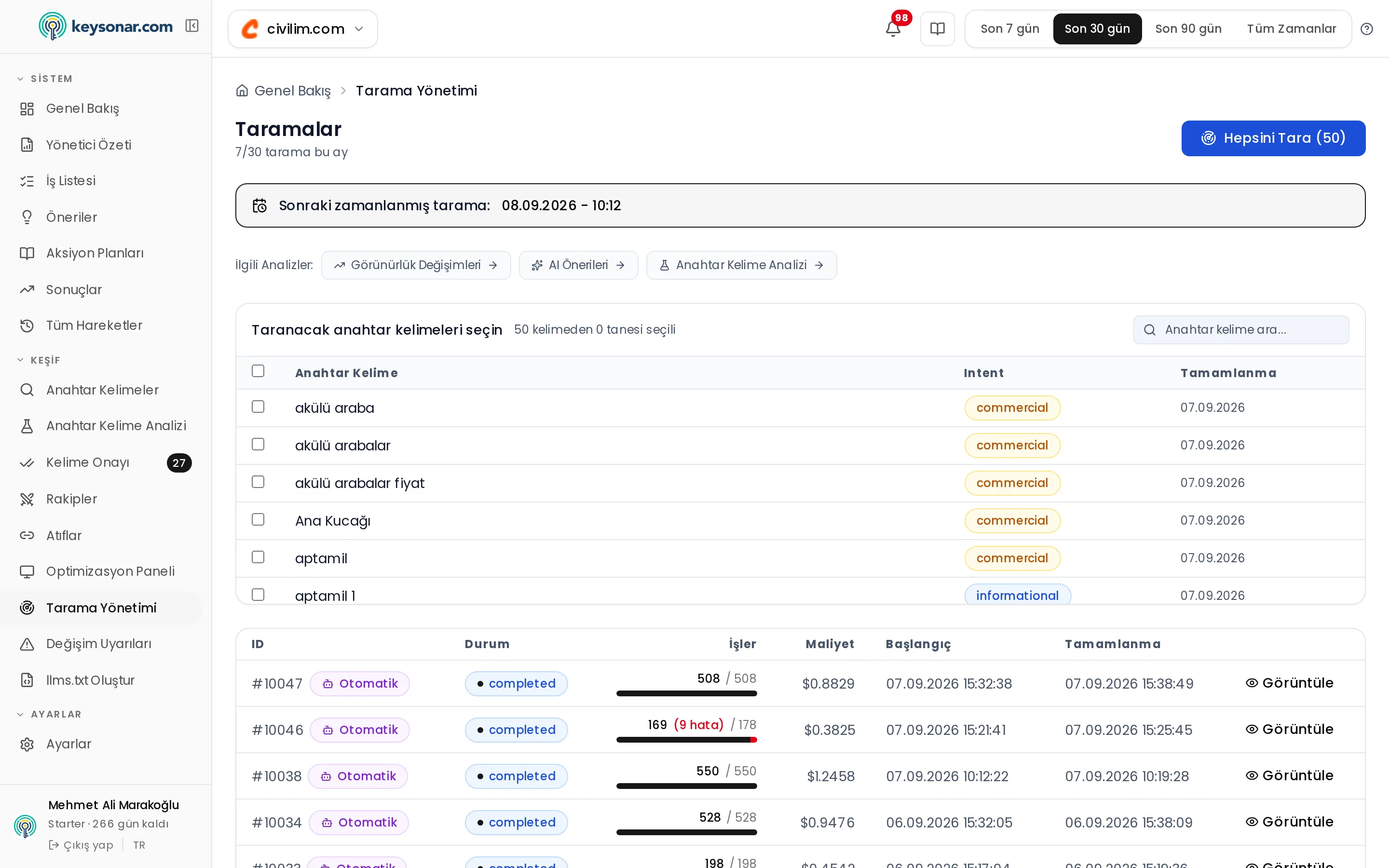Check the 'aptamil 1' keyword checkbox

[259, 595]
